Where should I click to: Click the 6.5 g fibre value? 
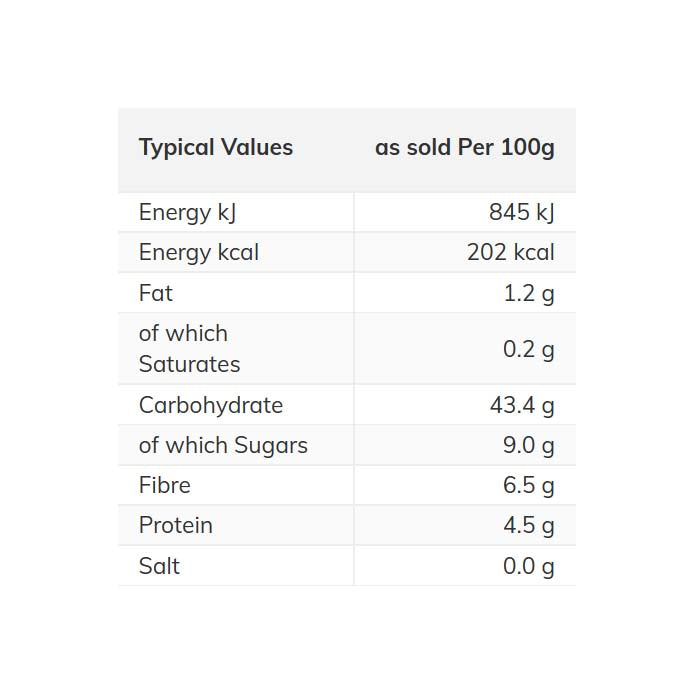click(528, 485)
